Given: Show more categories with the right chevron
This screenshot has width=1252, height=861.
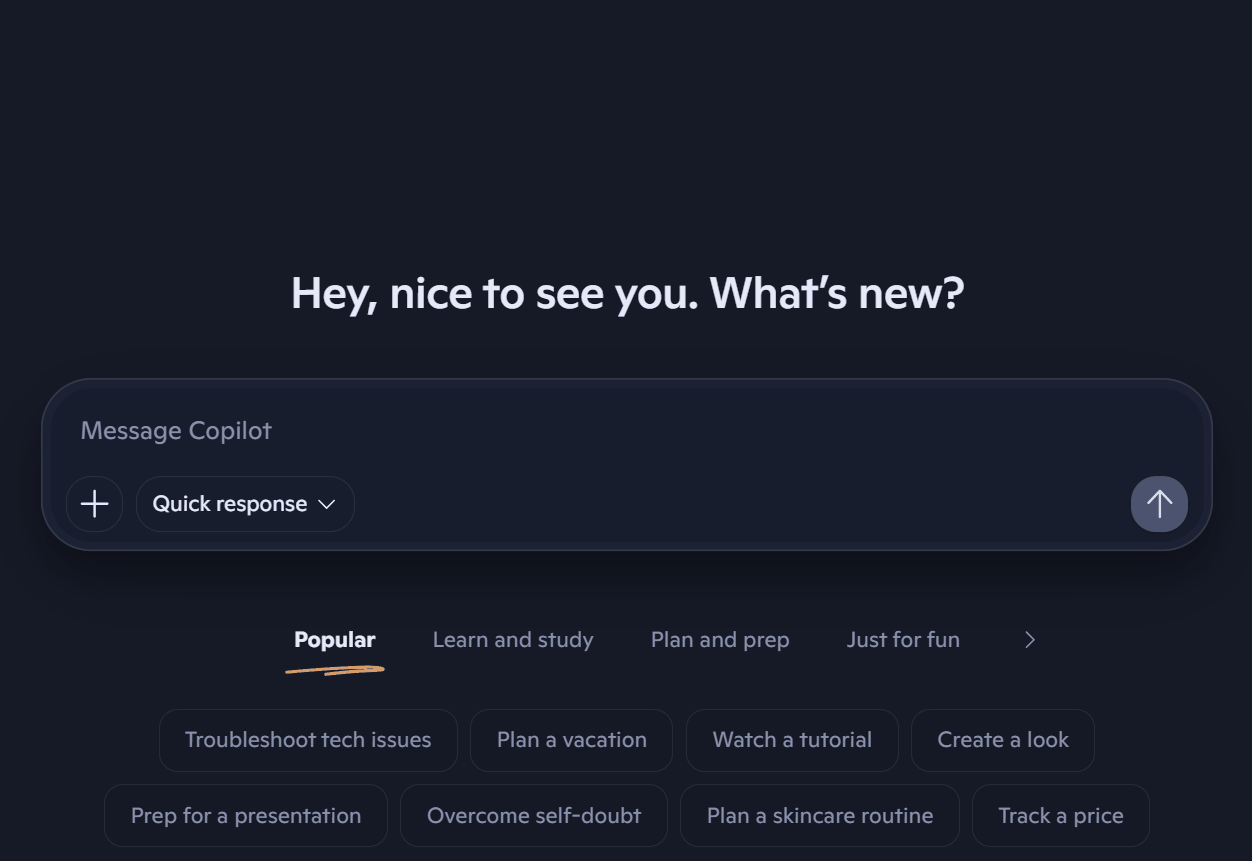Looking at the screenshot, I should pos(1030,640).
